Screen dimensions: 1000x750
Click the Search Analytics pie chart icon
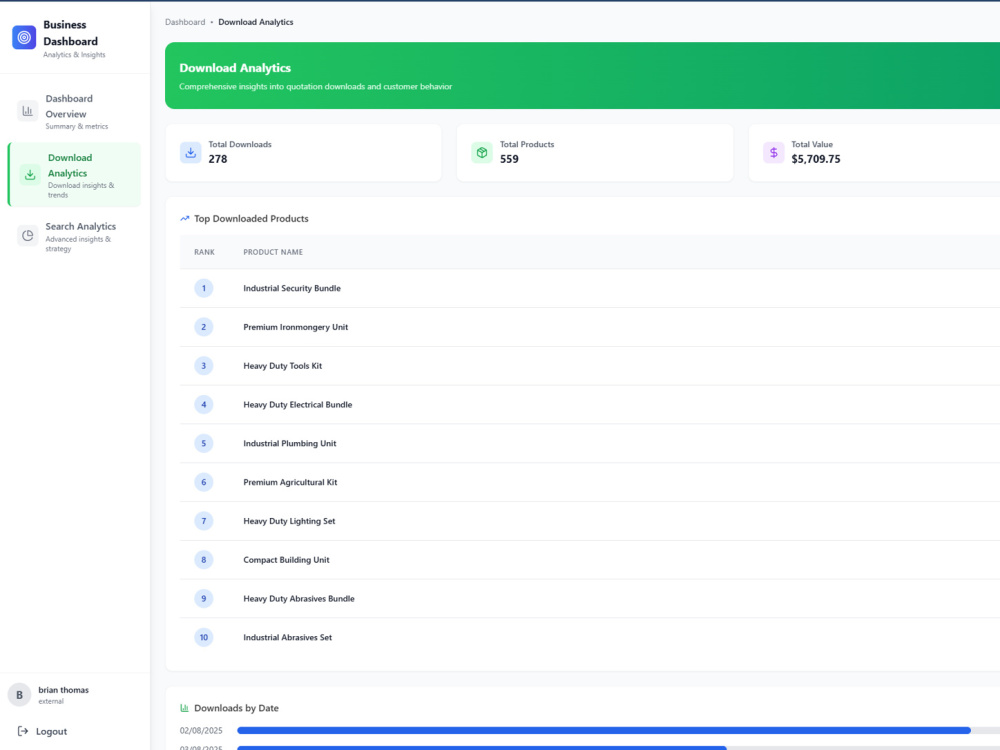pos(27,236)
